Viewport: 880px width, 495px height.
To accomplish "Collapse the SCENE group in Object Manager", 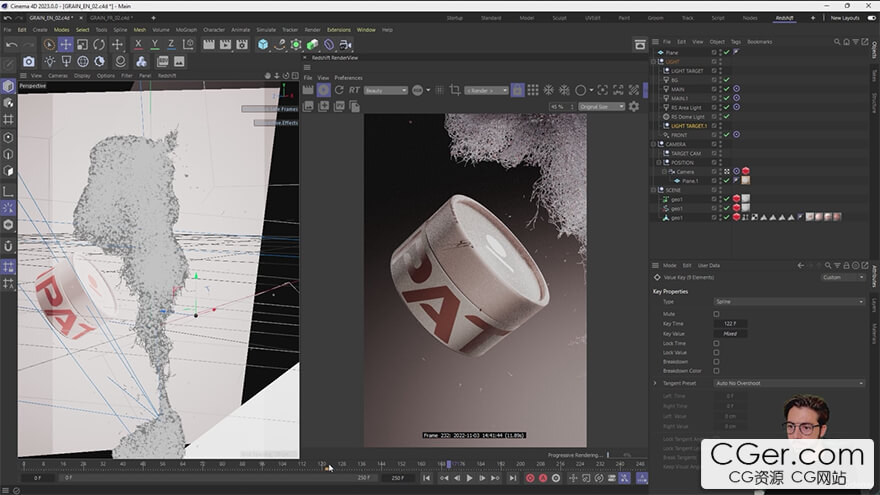I will (x=653, y=190).
